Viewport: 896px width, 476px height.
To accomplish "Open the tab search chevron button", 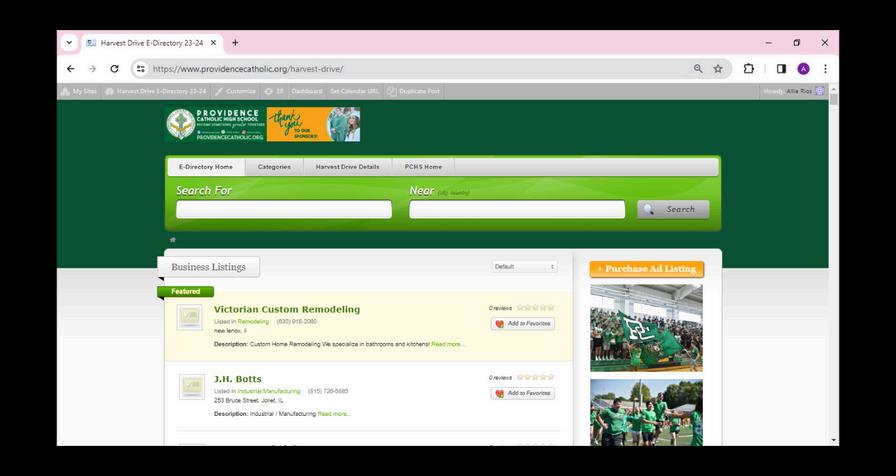I will pyautogui.click(x=69, y=43).
